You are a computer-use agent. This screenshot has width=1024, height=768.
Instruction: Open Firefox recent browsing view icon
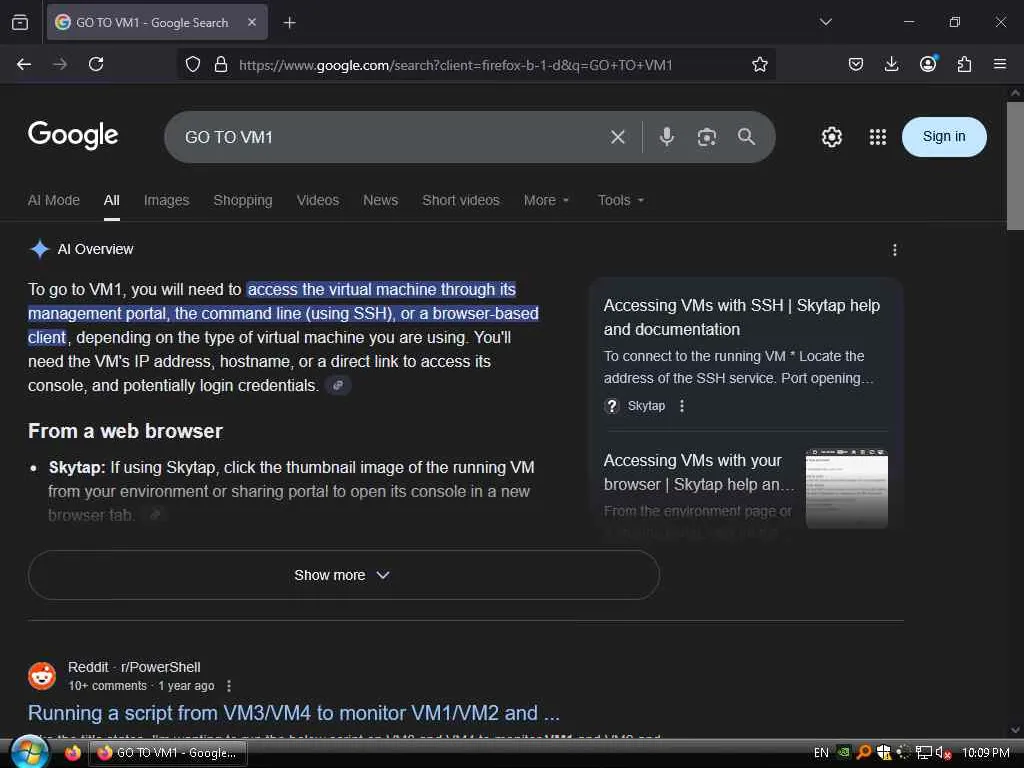pos(20,22)
